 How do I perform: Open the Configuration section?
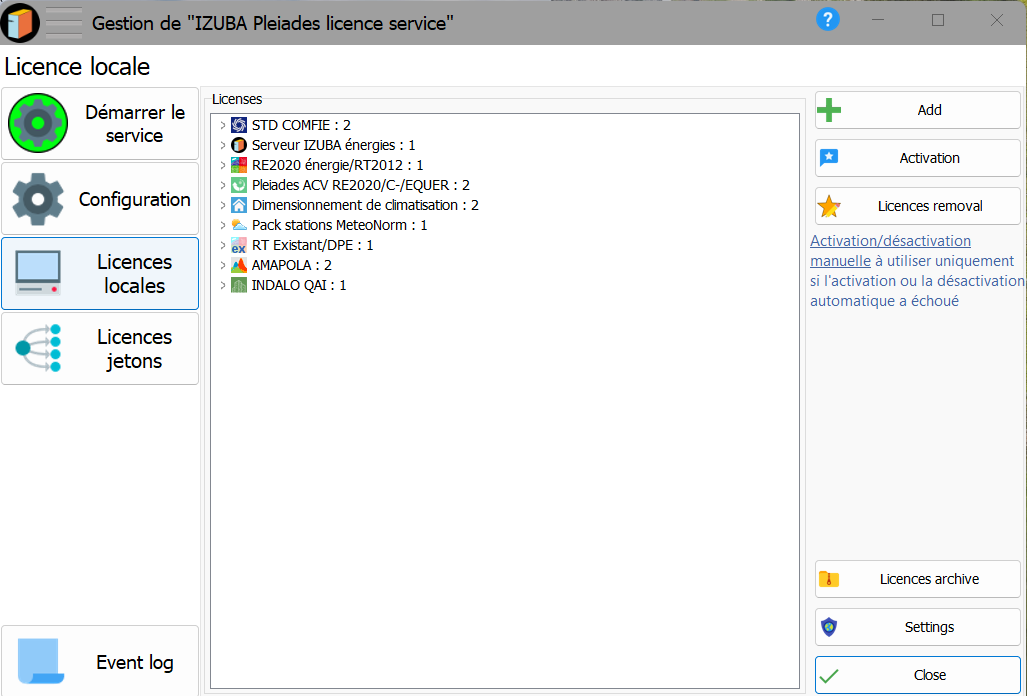click(x=100, y=199)
